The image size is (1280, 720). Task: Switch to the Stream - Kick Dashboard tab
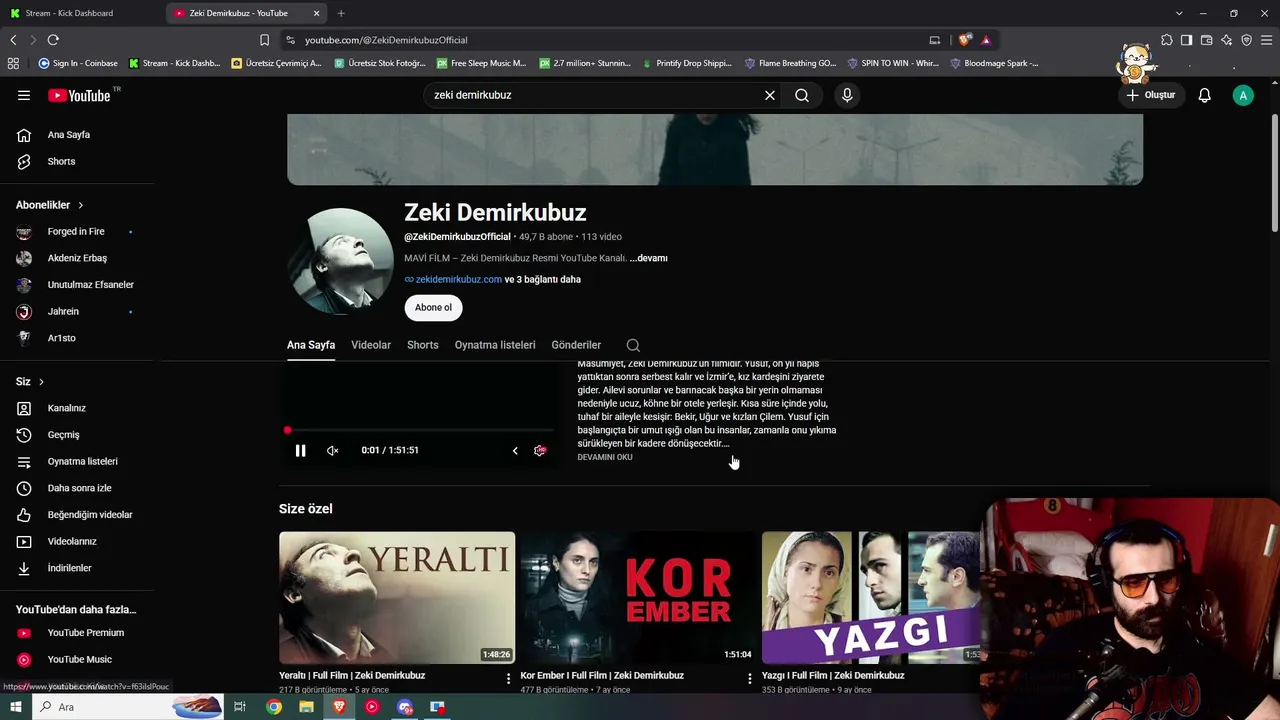point(82,13)
